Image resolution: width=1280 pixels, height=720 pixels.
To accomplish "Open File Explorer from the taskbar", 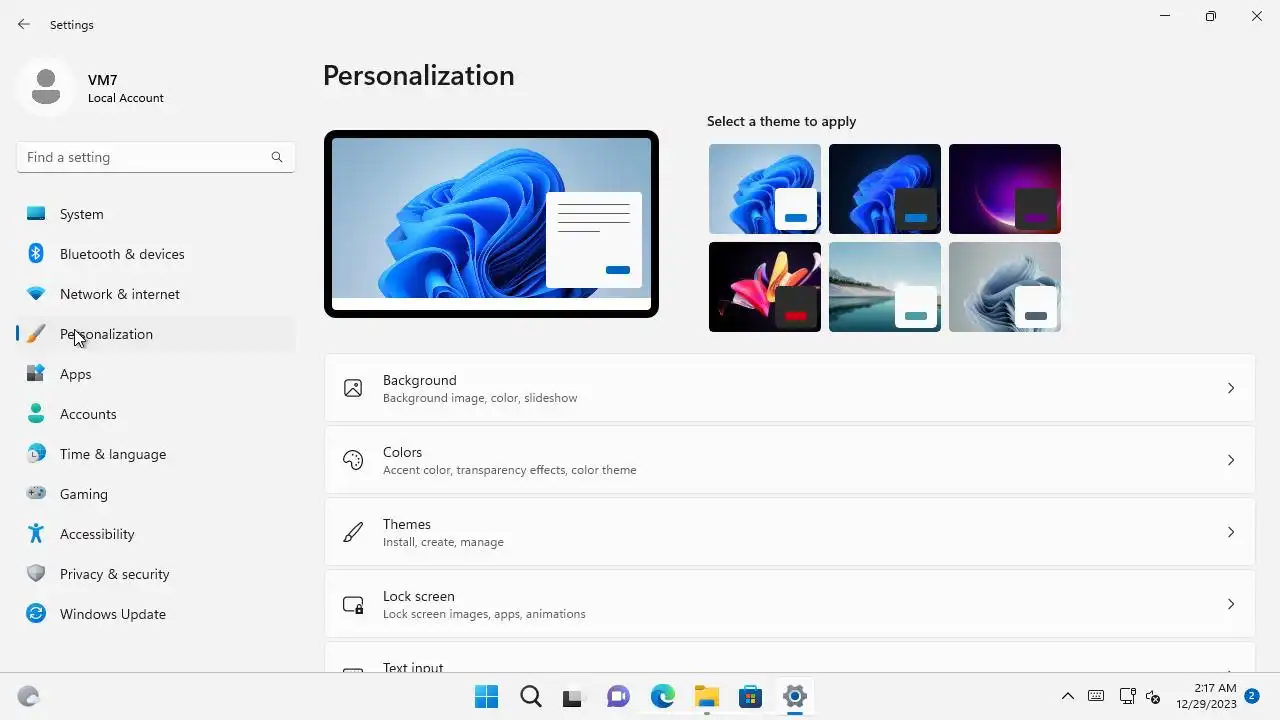I will pyautogui.click(x=707, y=697).
